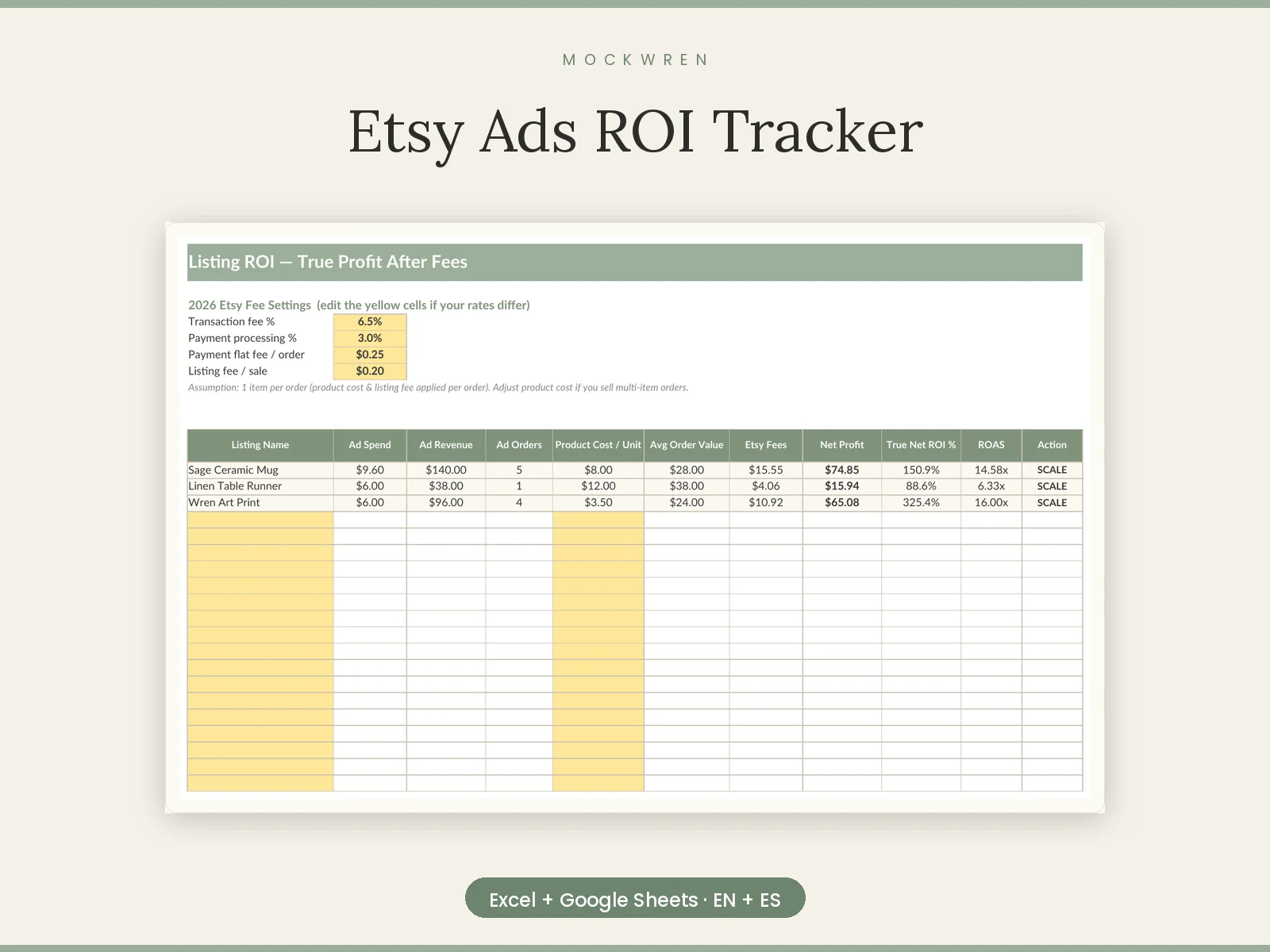Select Wren Art Print ad revenue $96.00

pyautogui.click(x=446, y=503)
